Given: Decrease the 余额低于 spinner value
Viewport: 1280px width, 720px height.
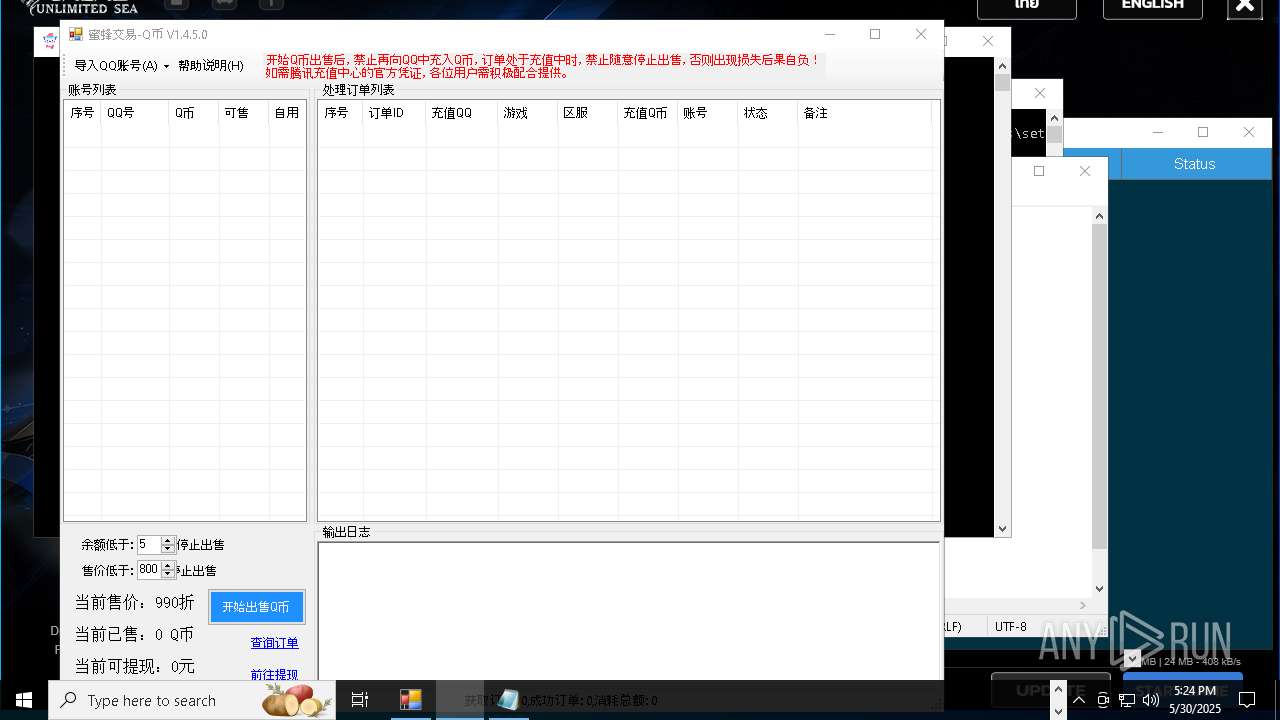Looking at the screenshot, I should point(168,549).
